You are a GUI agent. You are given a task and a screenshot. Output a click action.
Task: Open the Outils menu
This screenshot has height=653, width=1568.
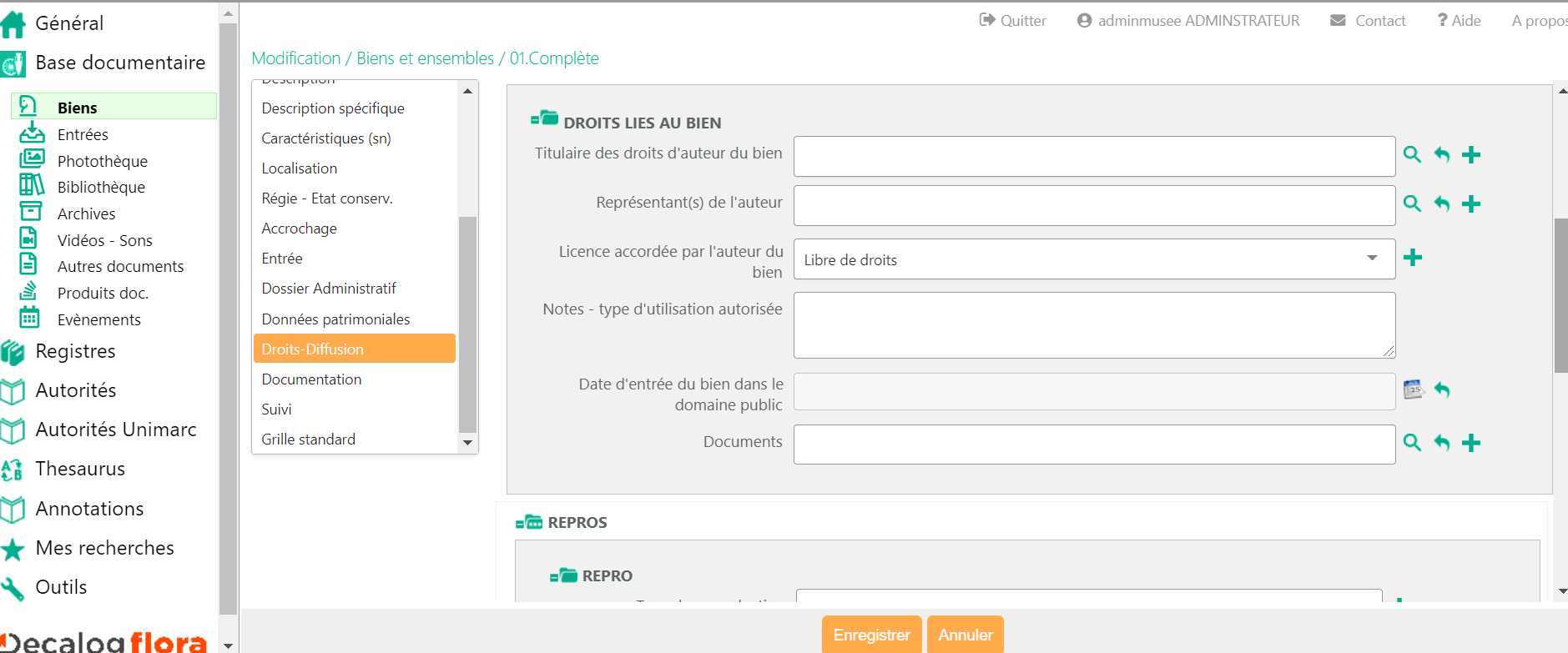click(61, 587)
